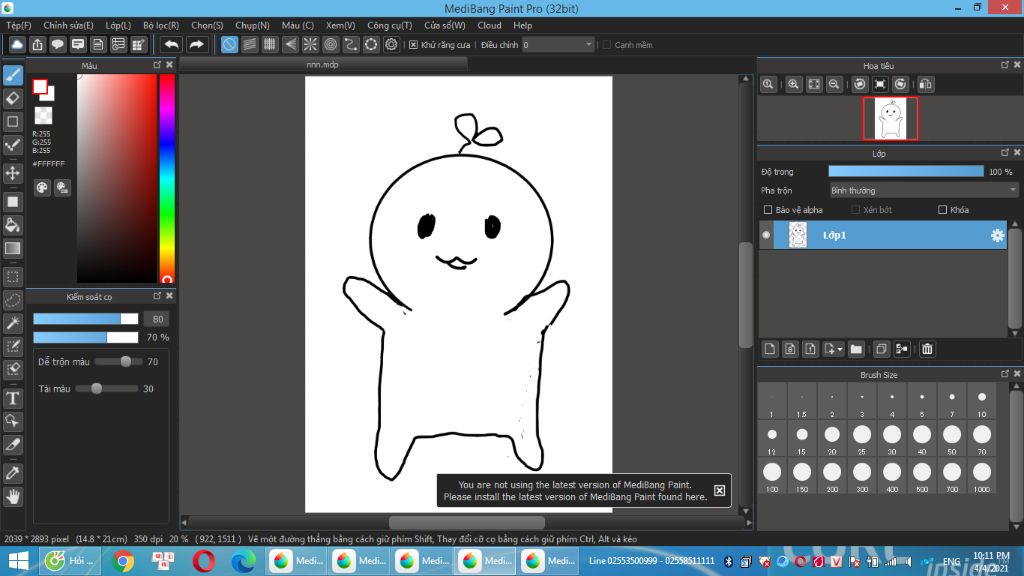The width and height of the screenshot is (1024, 576).
Task: Open the Tệp(F) menu
Action: click(19, 25)
